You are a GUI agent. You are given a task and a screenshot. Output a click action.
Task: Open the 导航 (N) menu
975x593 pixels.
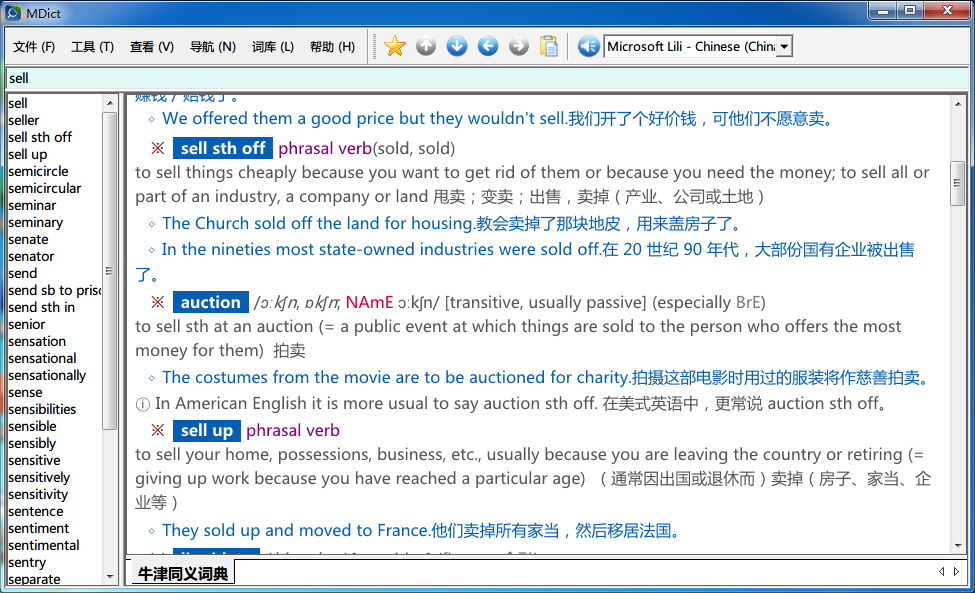tap(213, 47)
